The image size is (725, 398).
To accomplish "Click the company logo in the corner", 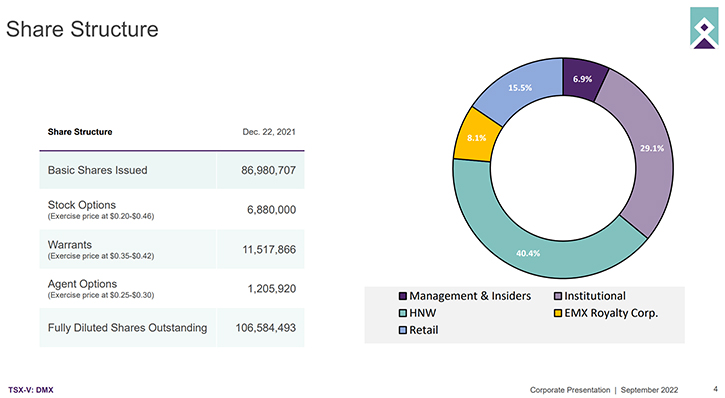I will [704, 28].
